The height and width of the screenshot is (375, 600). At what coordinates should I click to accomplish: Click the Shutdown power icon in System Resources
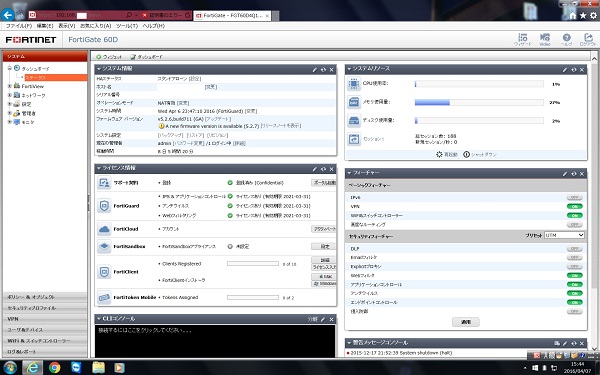(466, 154)
